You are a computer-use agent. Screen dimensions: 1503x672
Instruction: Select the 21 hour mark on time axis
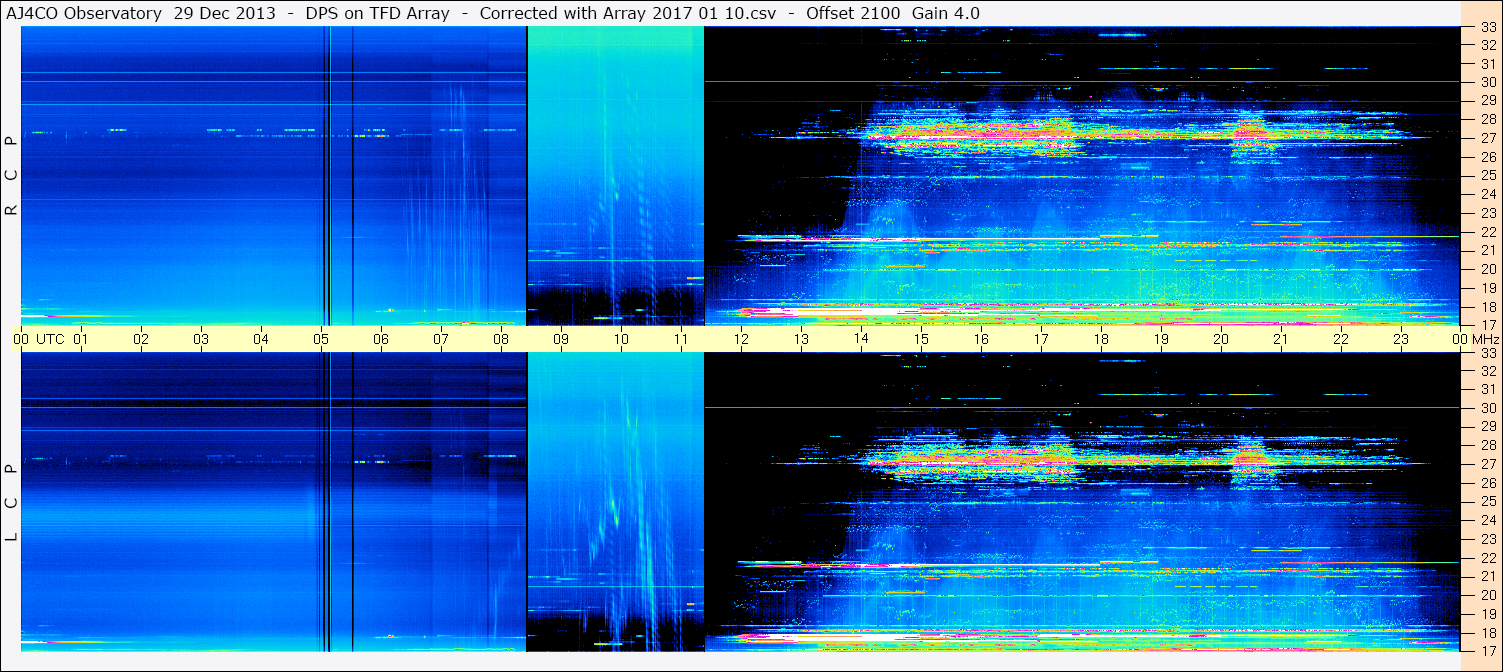(1281, 339)
